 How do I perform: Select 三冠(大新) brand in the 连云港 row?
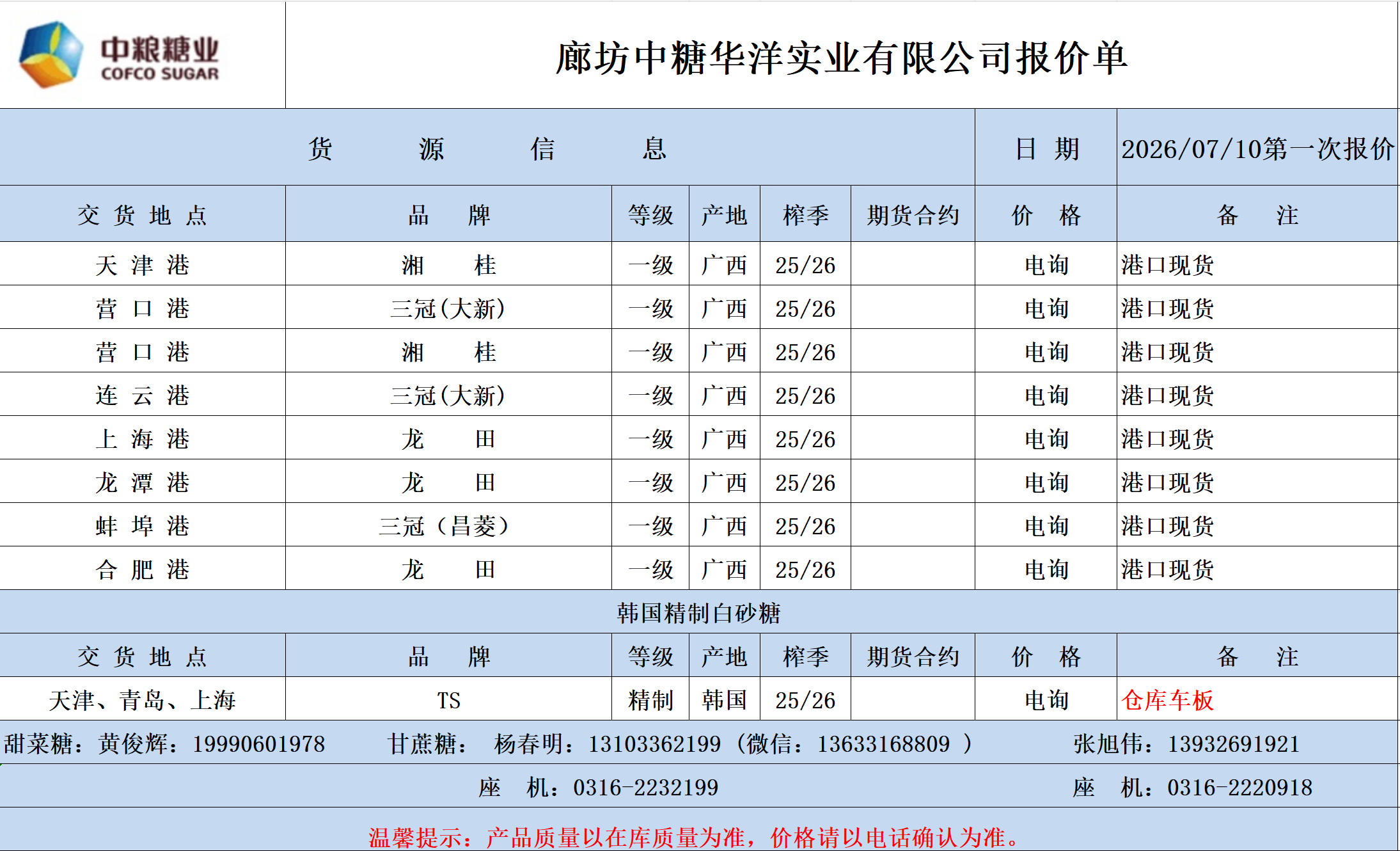(x=449, y=395)
